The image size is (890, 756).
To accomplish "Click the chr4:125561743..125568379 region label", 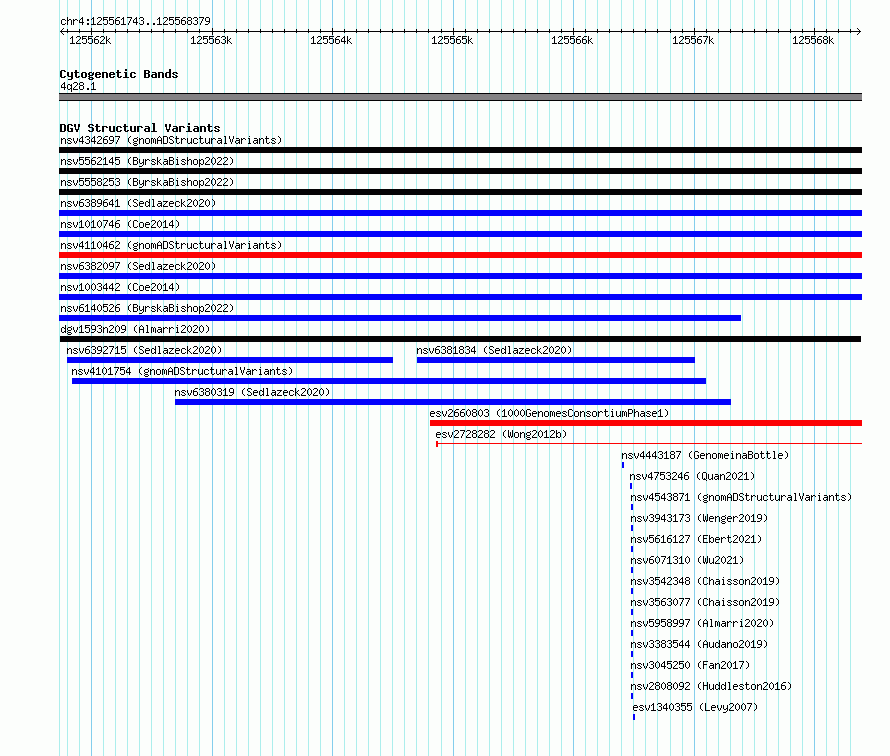I will point(135,21).
